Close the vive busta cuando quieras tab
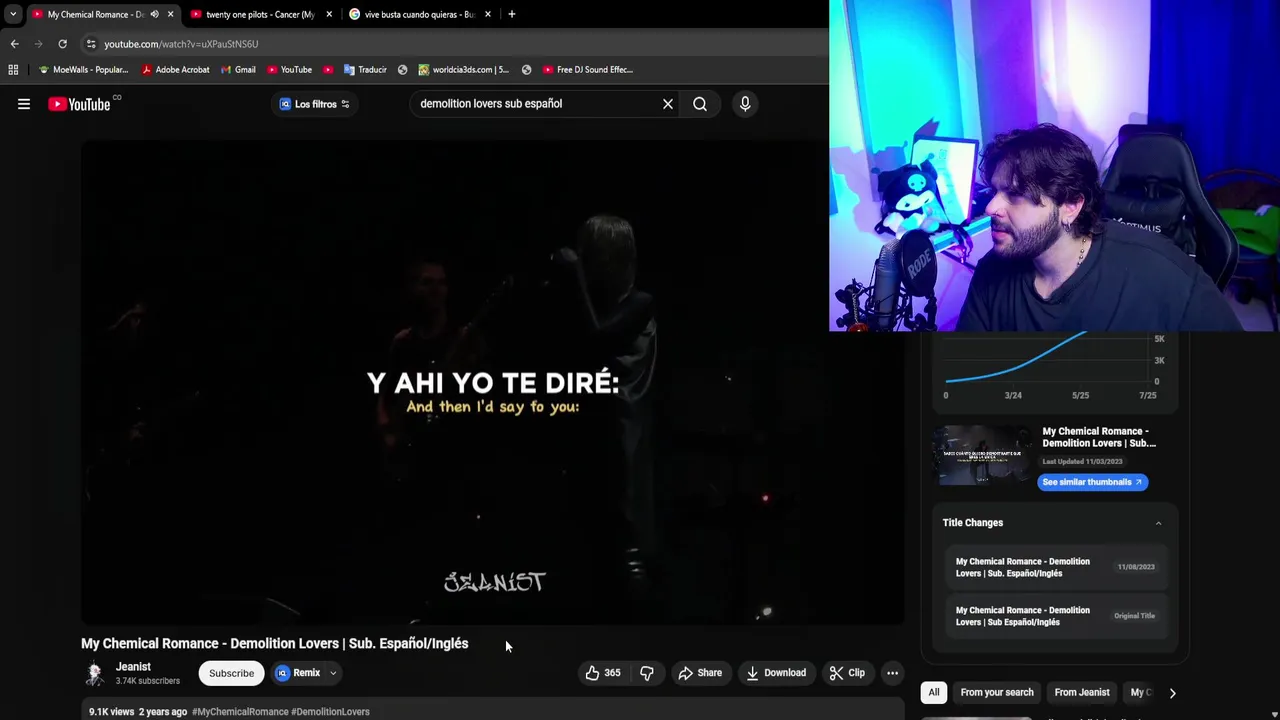This screenshot has height=720, width=1280. coord(488,14)
